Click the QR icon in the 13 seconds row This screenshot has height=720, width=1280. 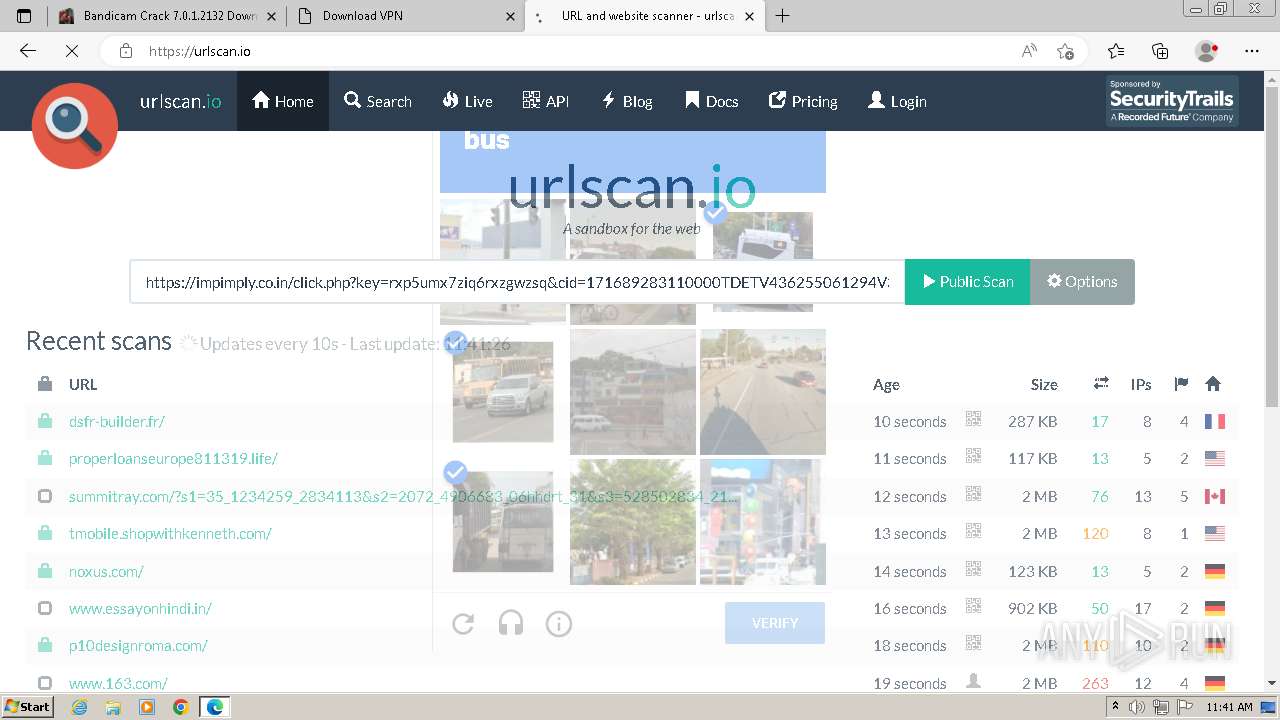(x=973, y=532)
